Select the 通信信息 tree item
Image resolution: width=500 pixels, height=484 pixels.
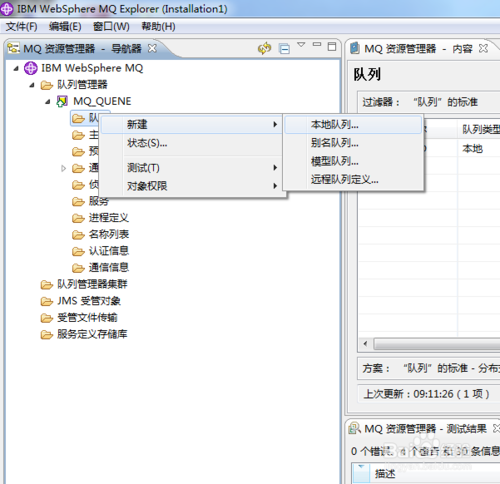click(x=109, y=268)
